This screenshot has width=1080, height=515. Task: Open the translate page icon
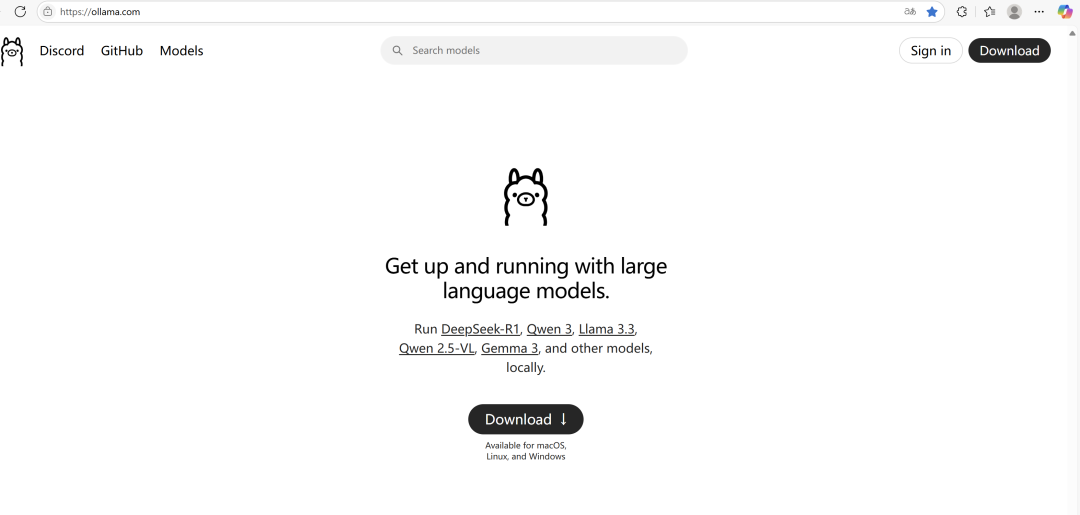[910, 12]
